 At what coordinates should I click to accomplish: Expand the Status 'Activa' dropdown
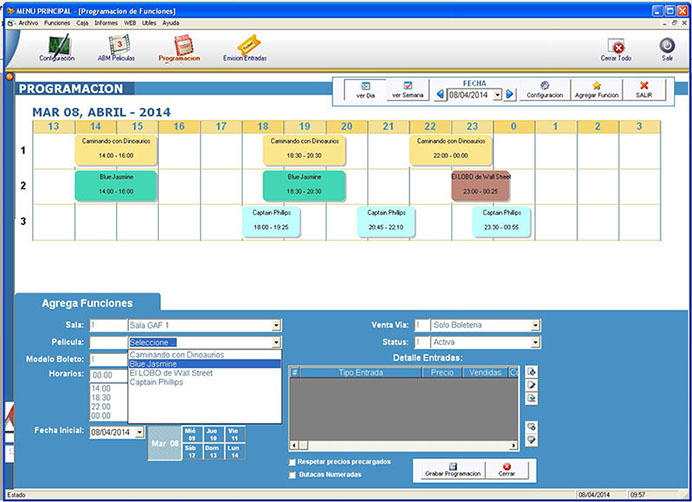[535, 342]
